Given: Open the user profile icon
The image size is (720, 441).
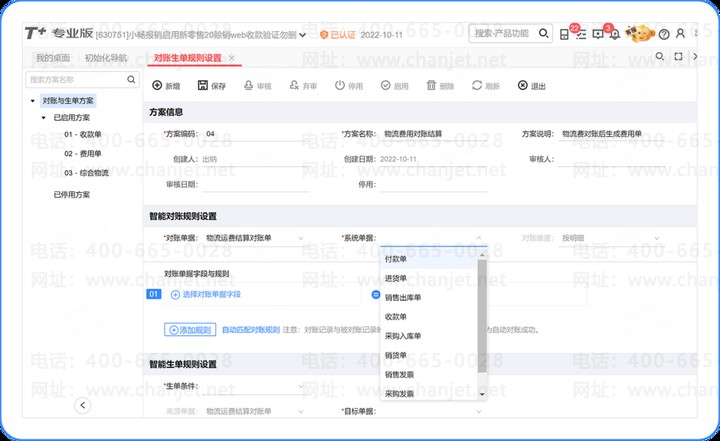Looking at the screenshot, I should click(x=681, y=34).
